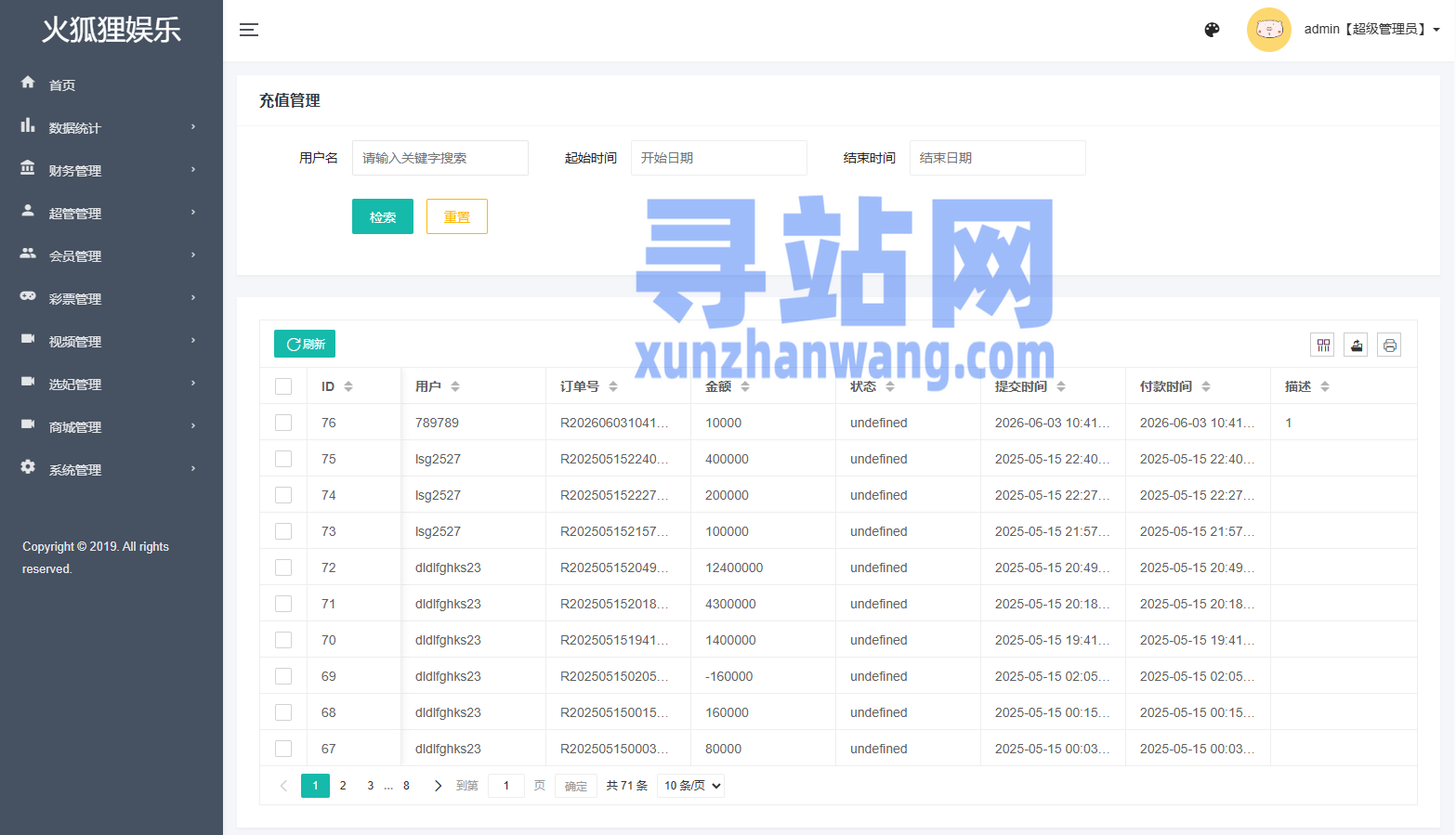Screen dimensions: 1456x835
Task: Check the row with ID 70
Action: (283, 640)
